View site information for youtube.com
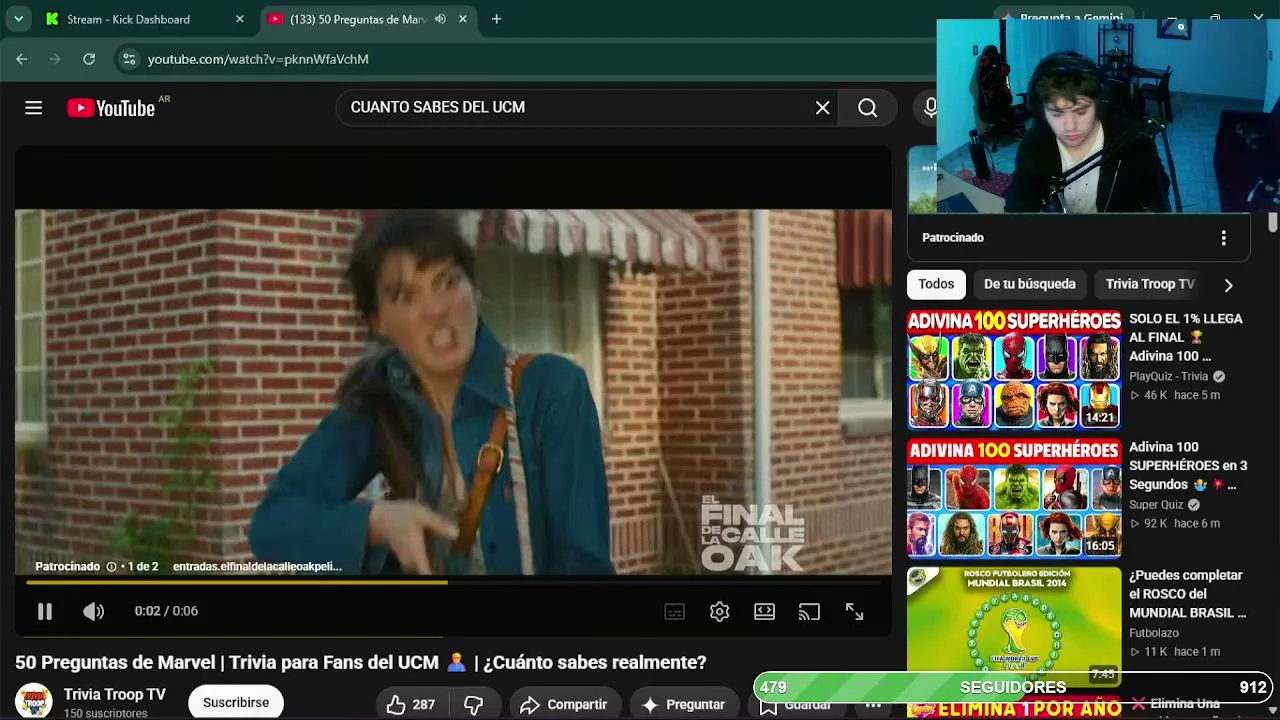Image resolution: width=1280 pixels, height=720 pixels. coord(129,59)
